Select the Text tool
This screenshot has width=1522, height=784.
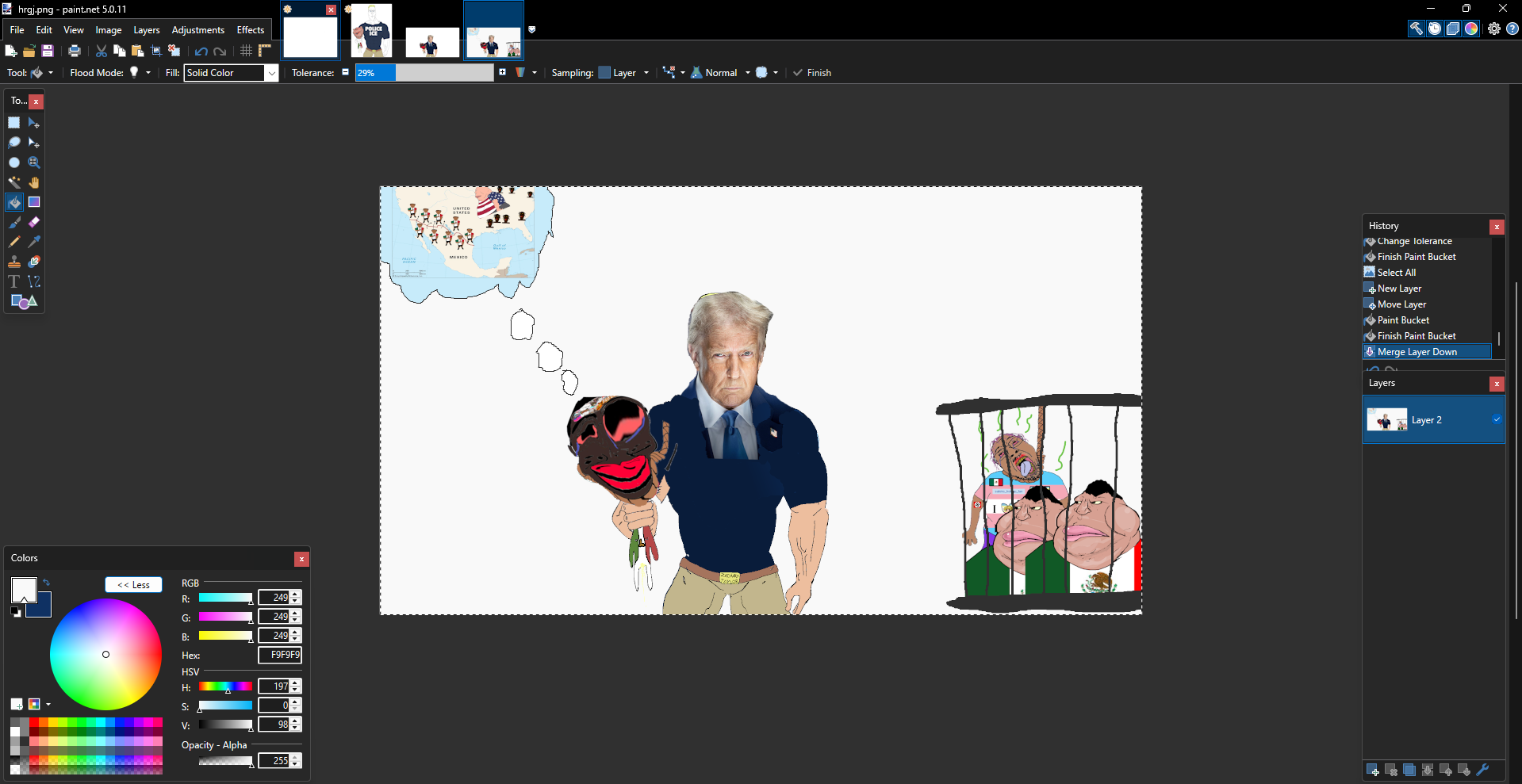click(x=14, y=281)
